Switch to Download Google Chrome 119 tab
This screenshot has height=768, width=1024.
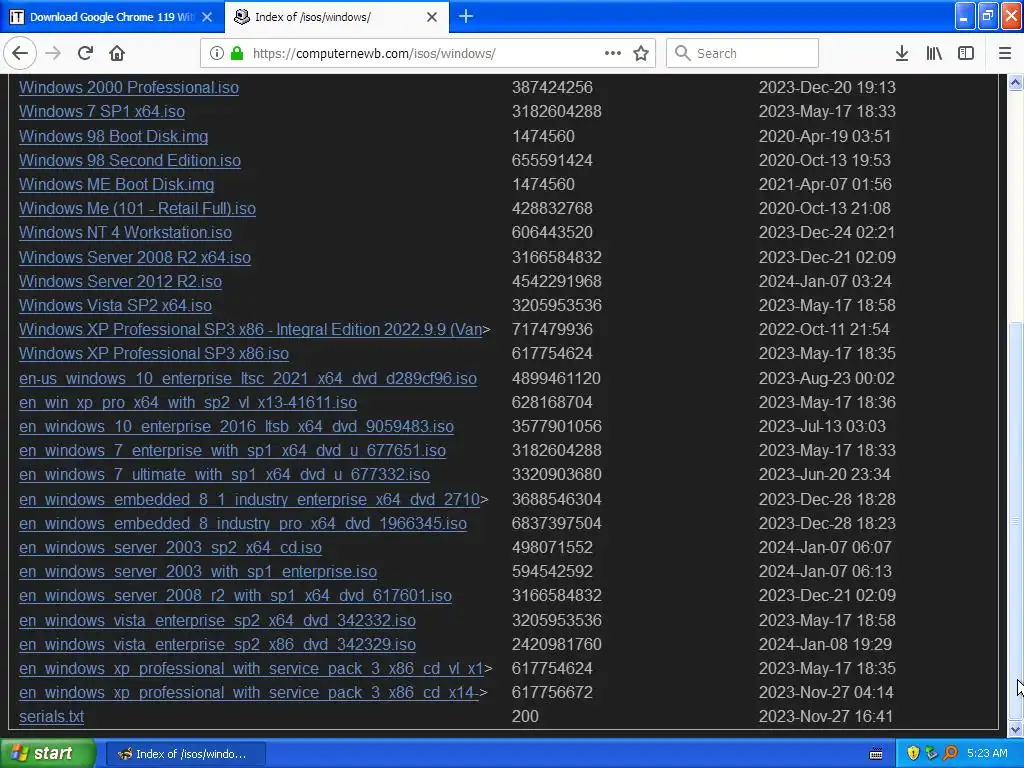(112, 17)
